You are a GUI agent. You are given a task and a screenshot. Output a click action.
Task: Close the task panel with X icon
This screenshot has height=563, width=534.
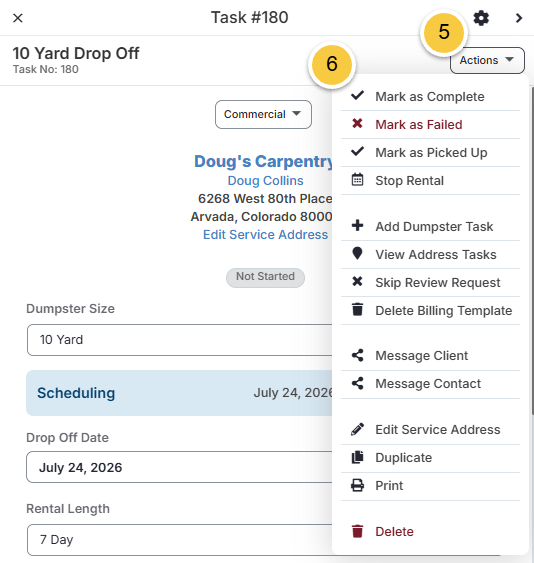[x=18, y=18]
